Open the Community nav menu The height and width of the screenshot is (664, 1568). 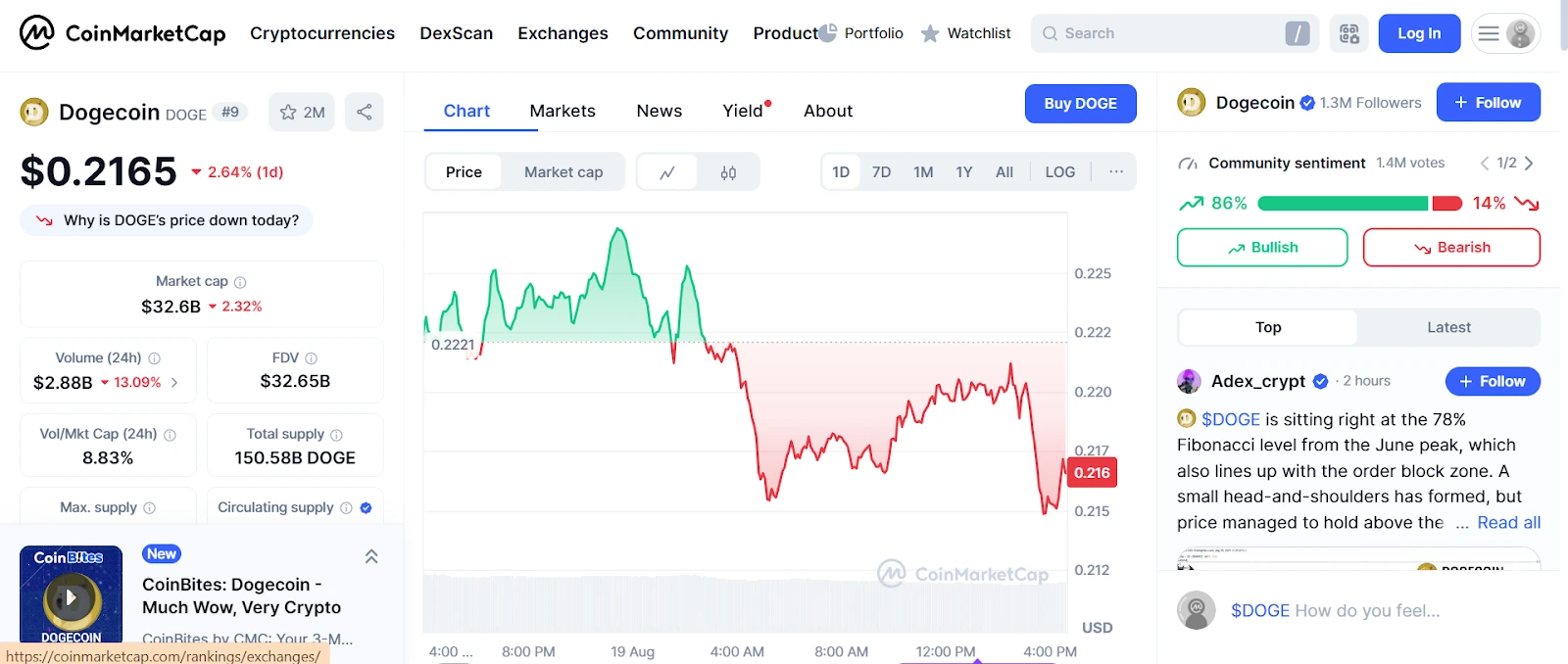click(x=680, y=33)
